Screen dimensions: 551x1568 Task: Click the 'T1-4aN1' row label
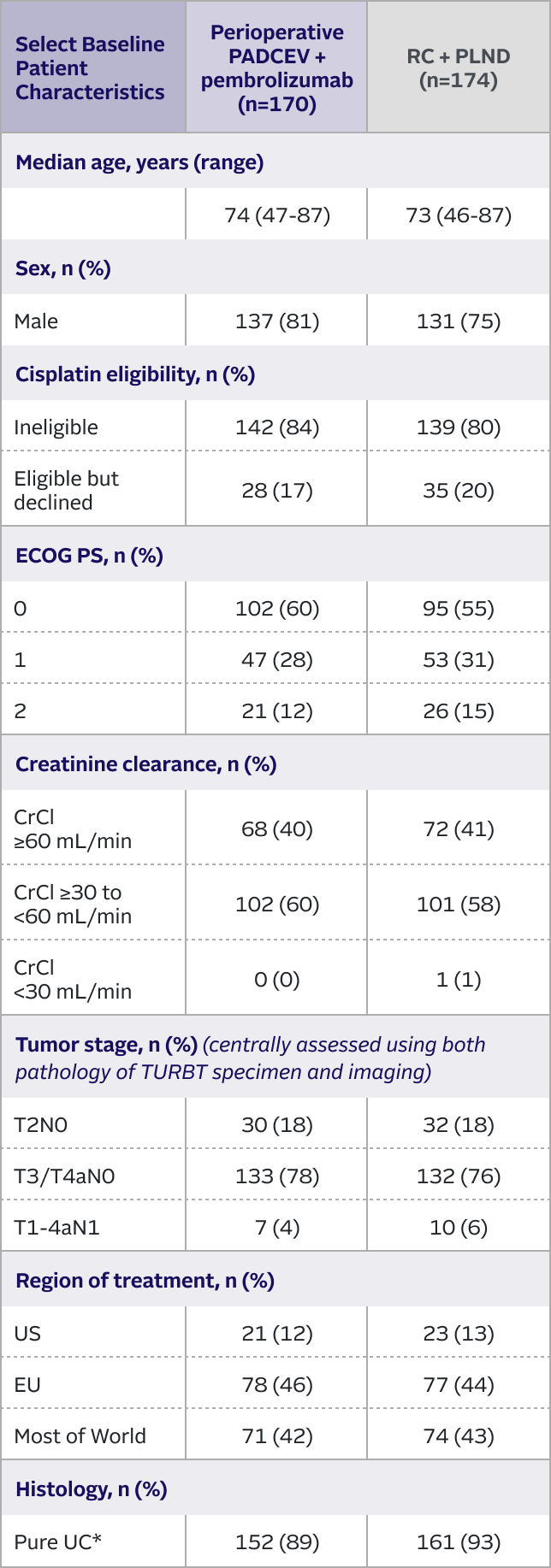click(x=56, y=1228)
